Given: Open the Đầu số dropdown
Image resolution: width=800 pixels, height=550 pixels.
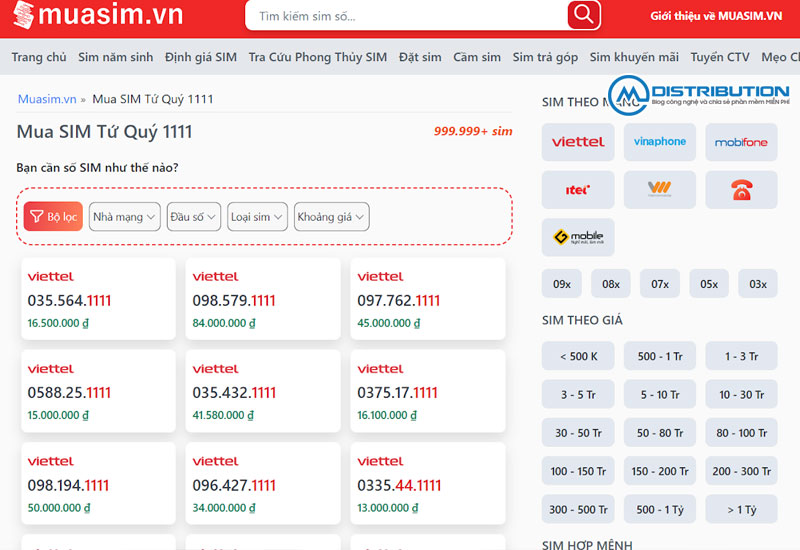Looking at the screenshot, I should (194, 216).
